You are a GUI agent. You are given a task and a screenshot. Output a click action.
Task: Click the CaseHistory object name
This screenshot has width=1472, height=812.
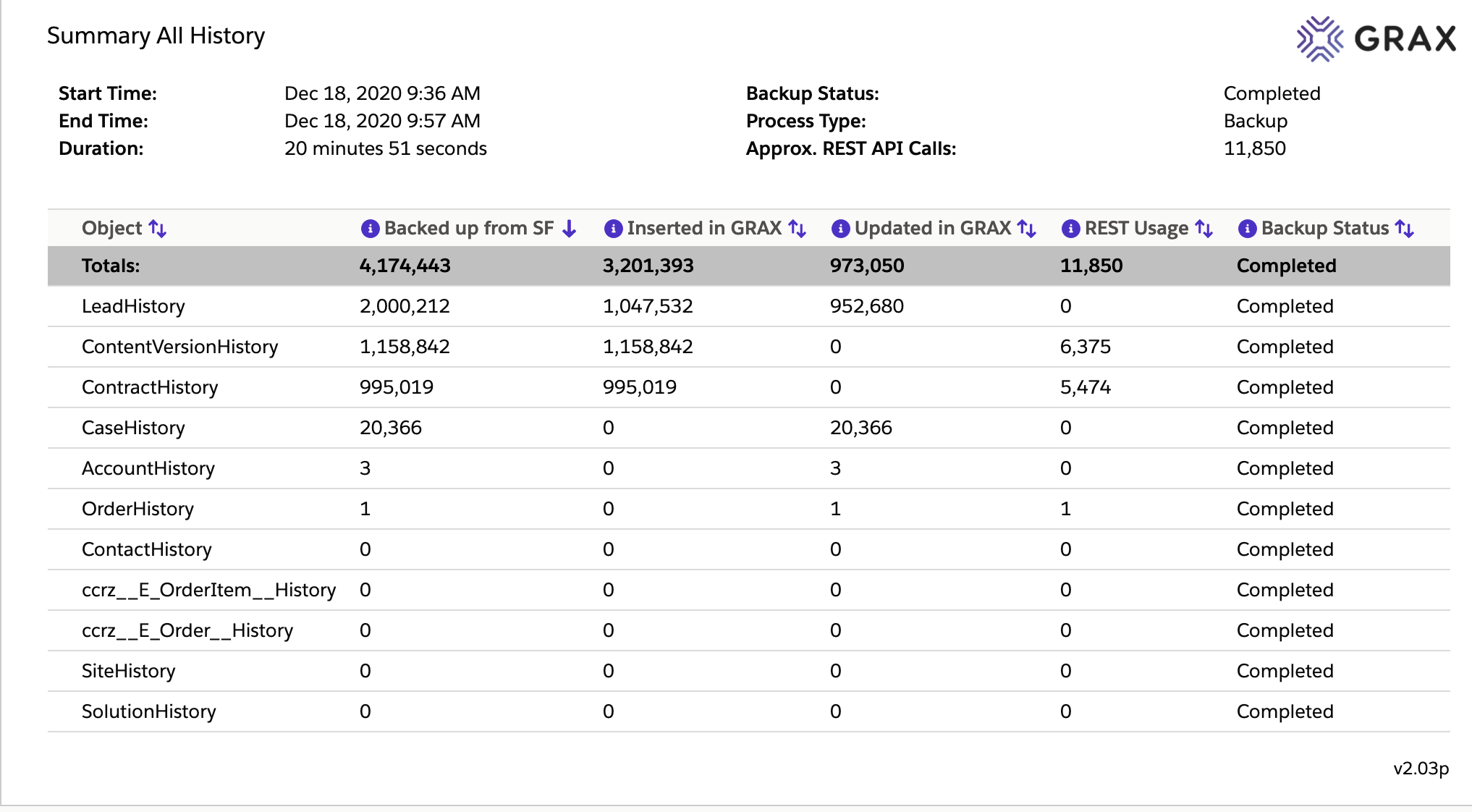pos(133,428)
